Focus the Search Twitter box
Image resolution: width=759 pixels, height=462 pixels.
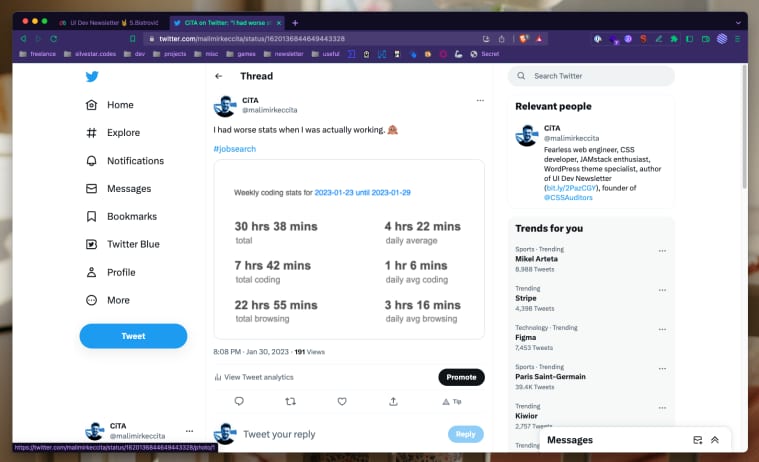591,76
